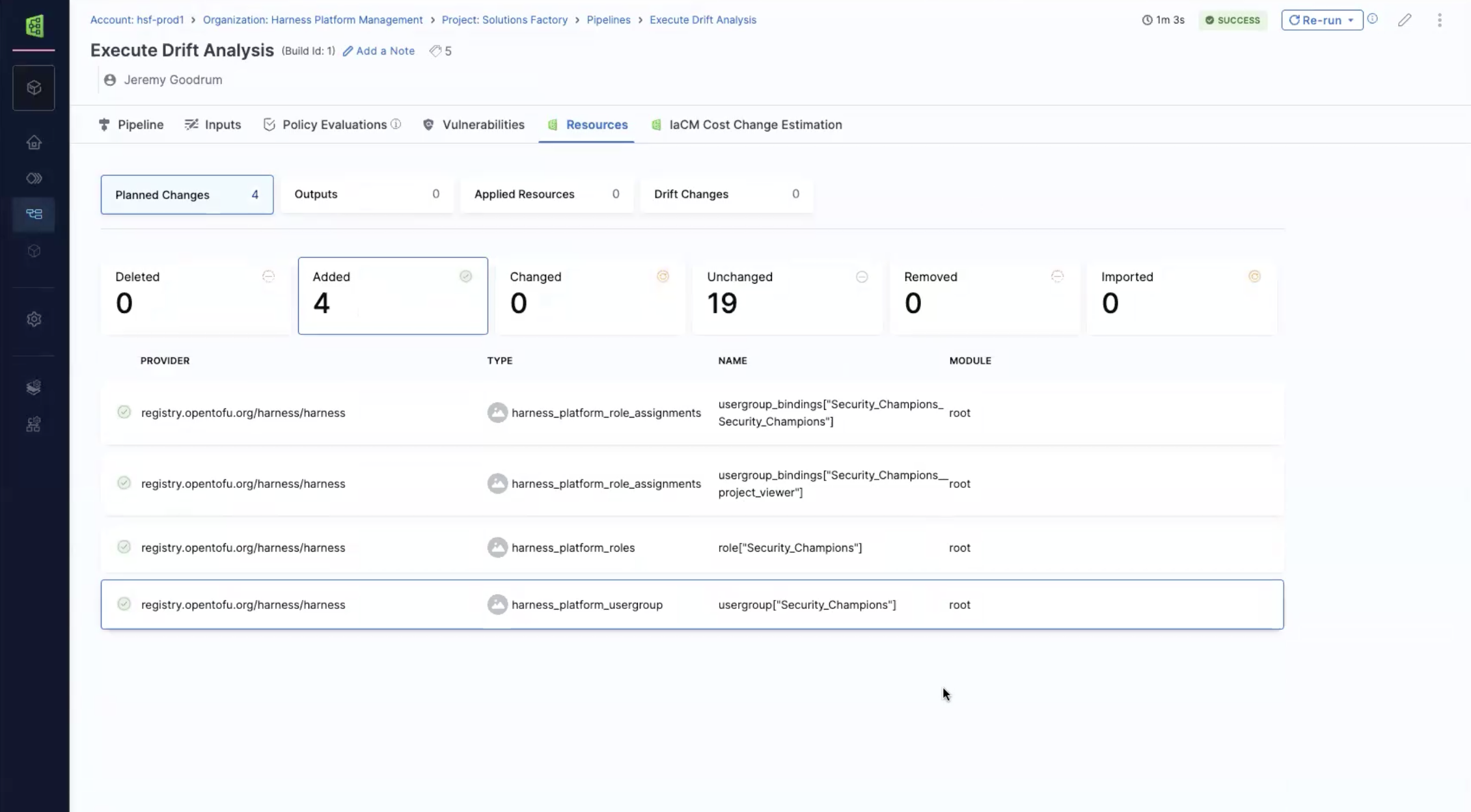Open the three-dot more options menu
The width and height of the screenshot is (1471, 812).
(x=1439, y=20)
